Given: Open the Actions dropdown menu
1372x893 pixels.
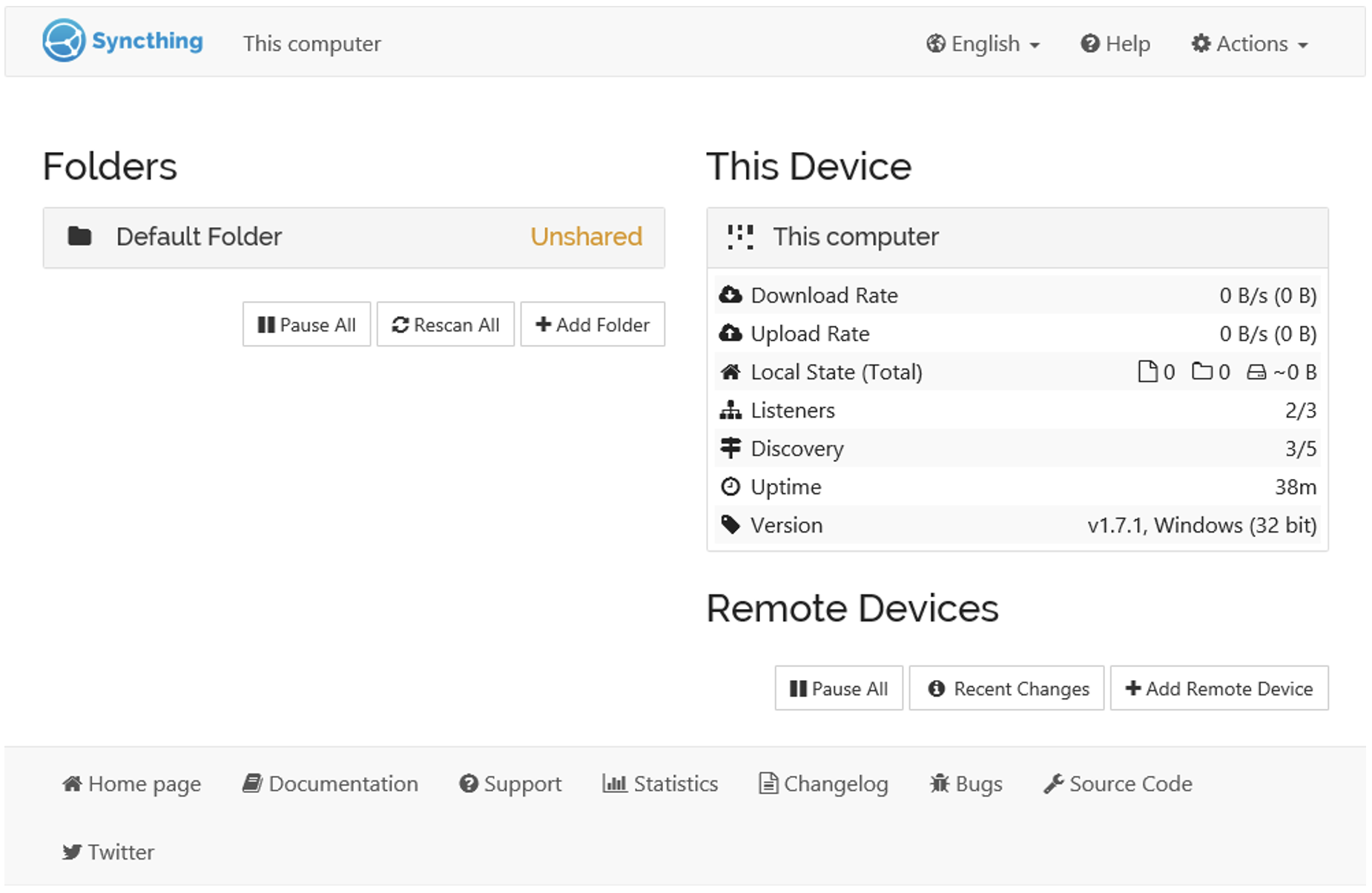Looking at the screenshot, I should pyautogui.click(x=1249, y=43).
